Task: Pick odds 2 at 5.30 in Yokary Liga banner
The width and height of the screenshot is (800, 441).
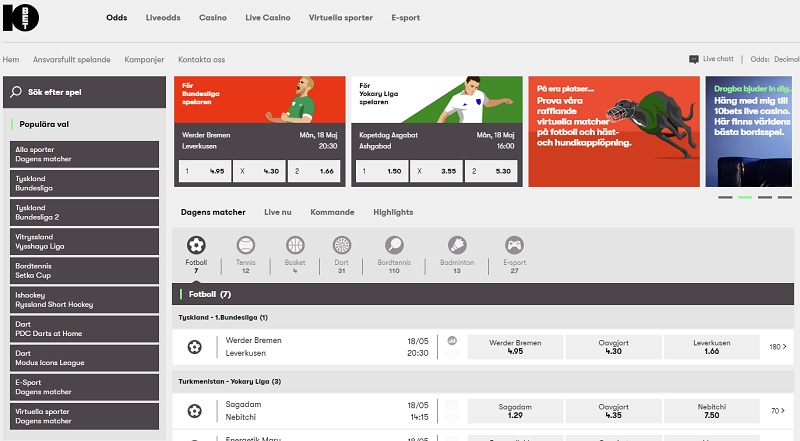Action: coord(491,171)
